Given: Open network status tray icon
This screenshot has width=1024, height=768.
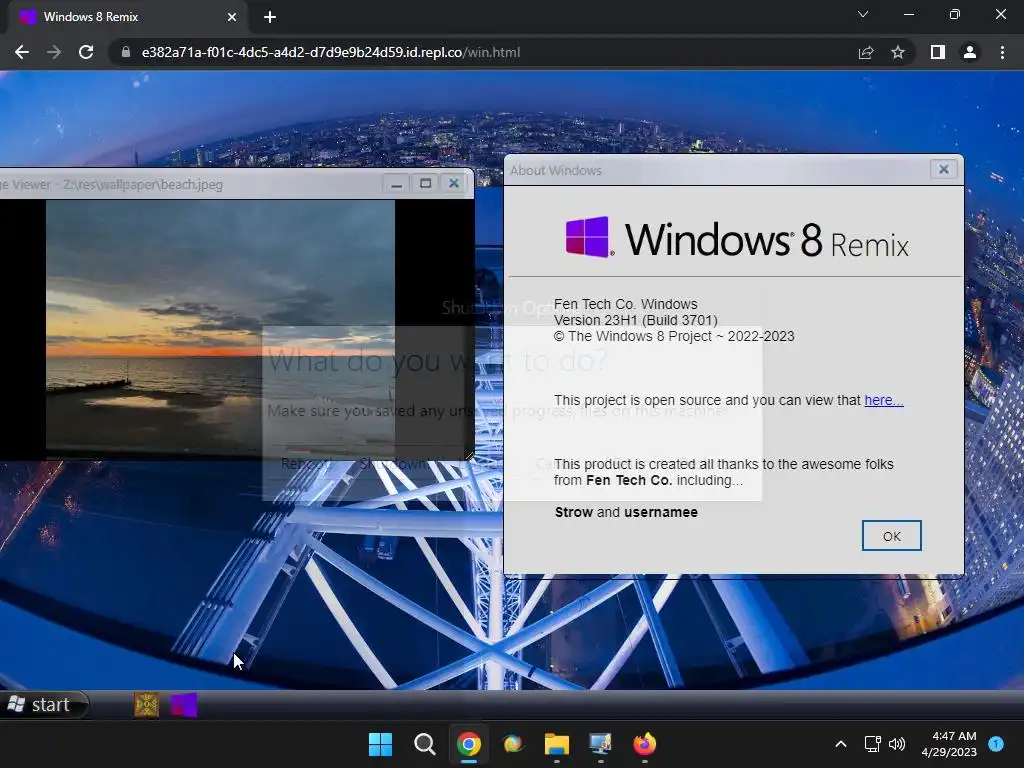Looking at the screenshot, I should coord(872,744).
